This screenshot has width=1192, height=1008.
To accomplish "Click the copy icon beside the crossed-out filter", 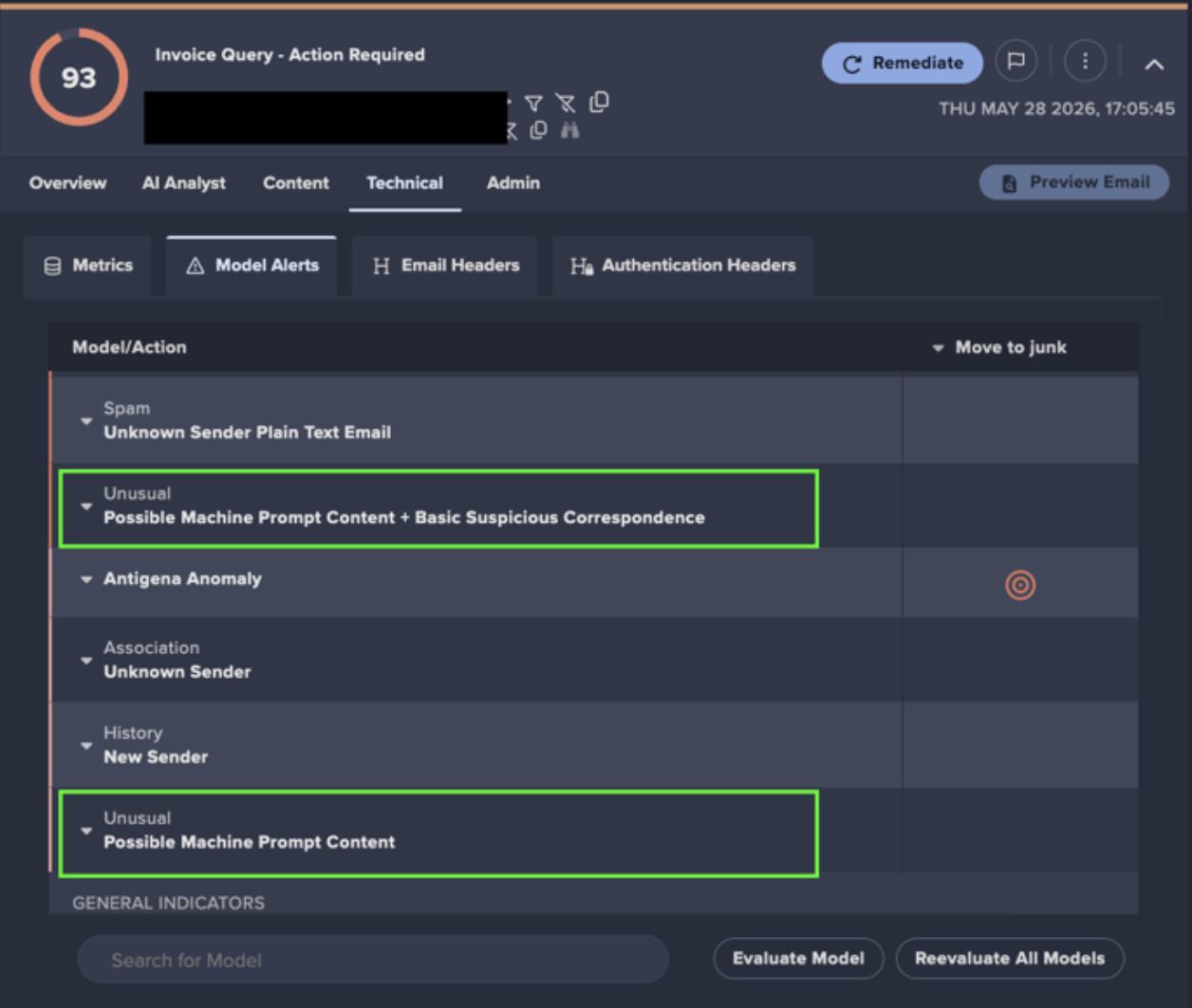I will coord(599,102).
